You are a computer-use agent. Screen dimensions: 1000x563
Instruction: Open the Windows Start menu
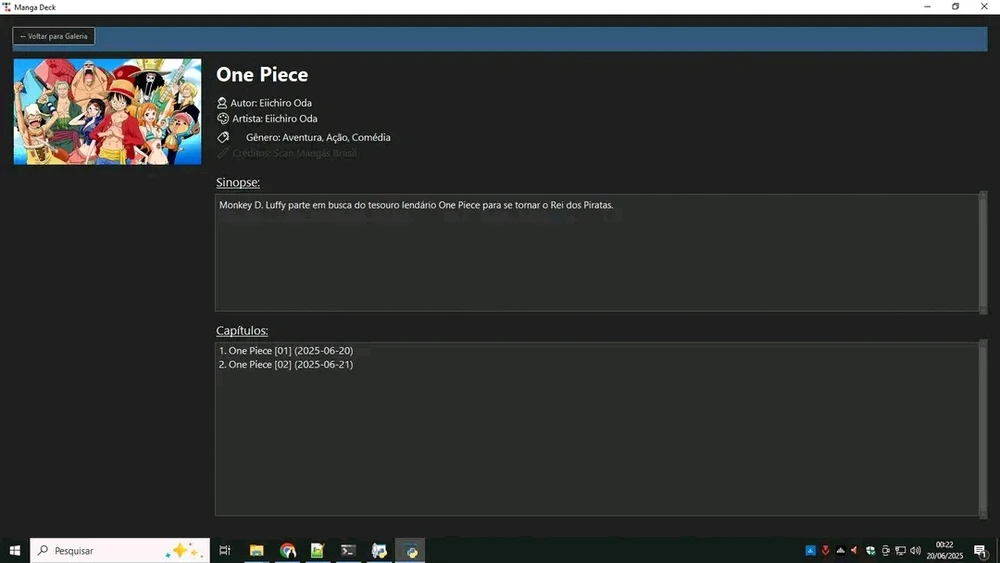[15, 551]
